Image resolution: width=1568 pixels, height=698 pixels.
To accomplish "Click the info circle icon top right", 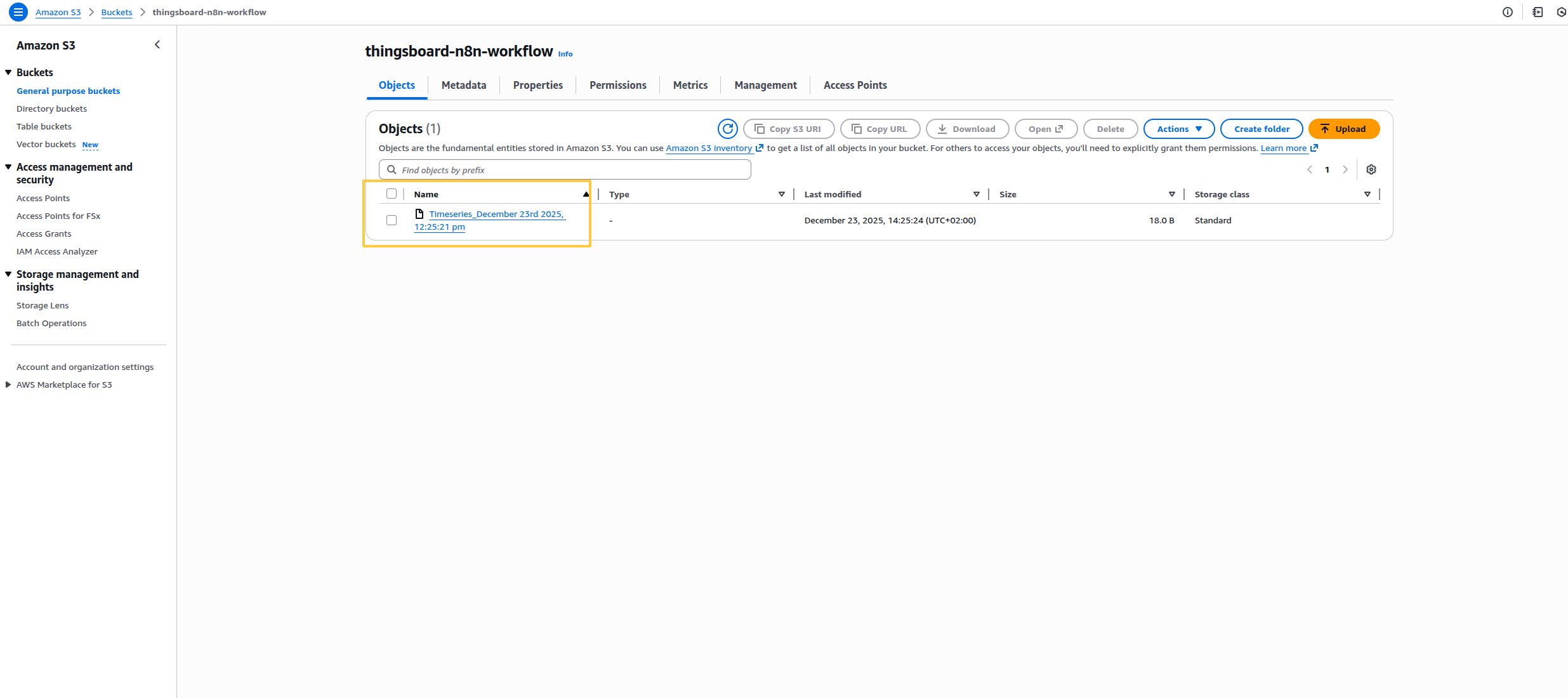I will [1508, 12].
